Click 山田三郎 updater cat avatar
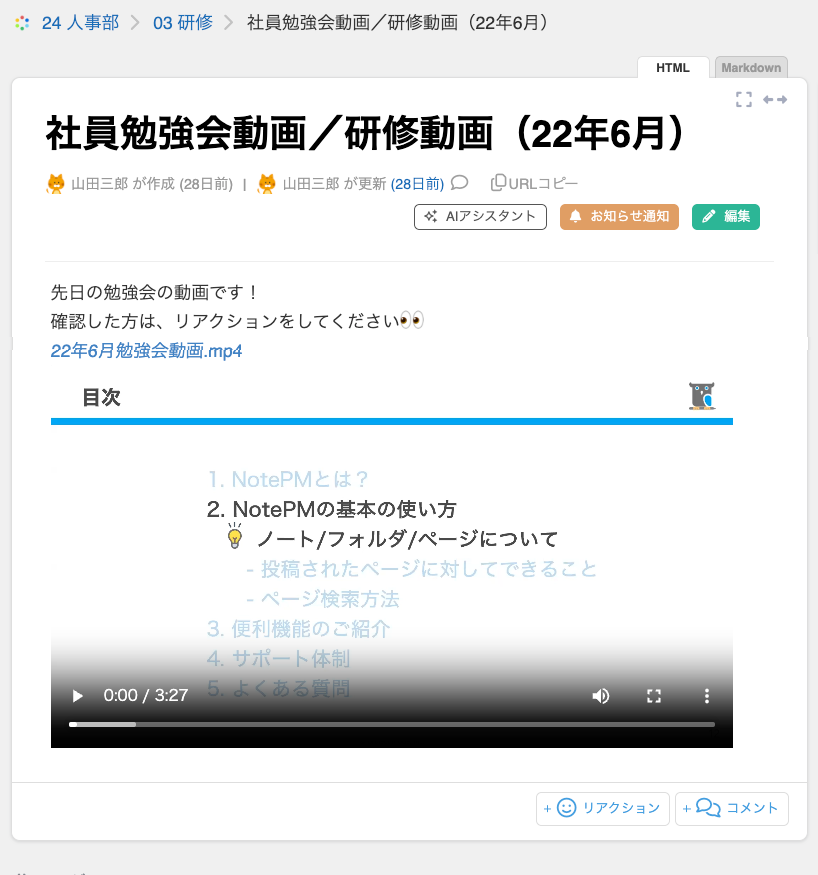Viewport: 818px width, 875px height. pyautogui.click(x=267, y=184)
